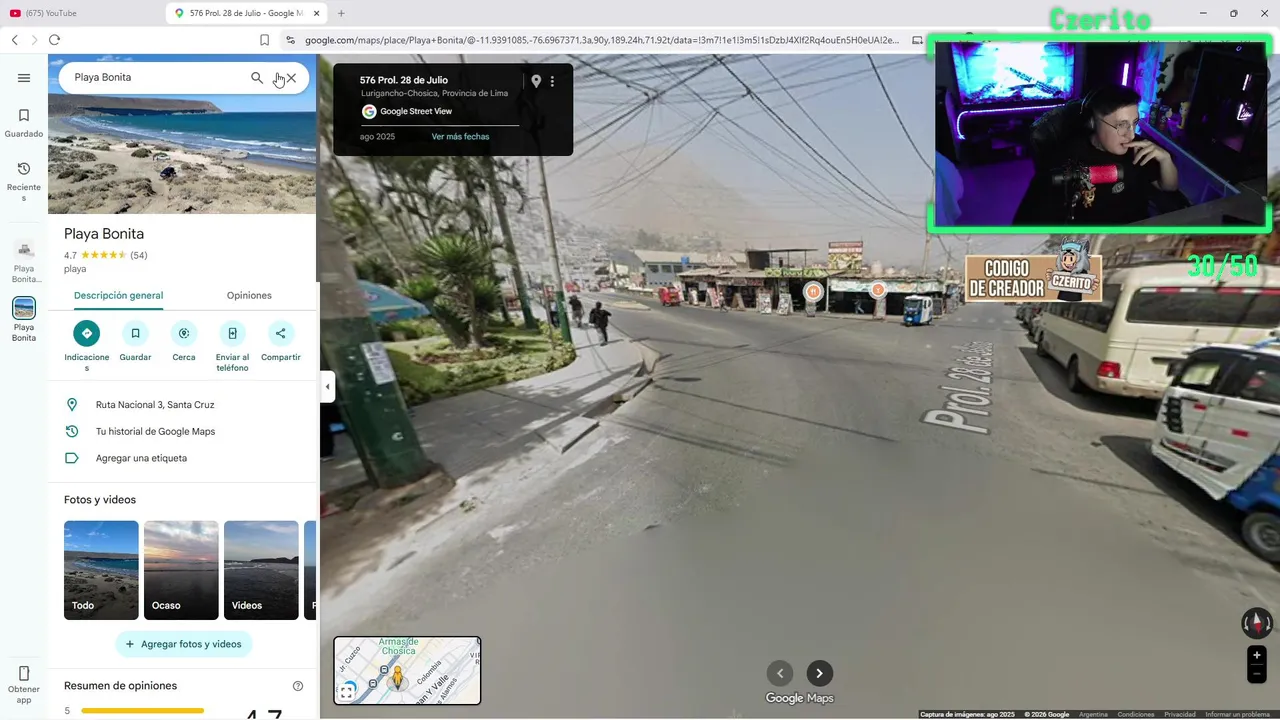Image resolution: width=1280 pixels, height=720 pixels.
Task: Click Obtener app phone icon
Action: click(x=24, y=674)
